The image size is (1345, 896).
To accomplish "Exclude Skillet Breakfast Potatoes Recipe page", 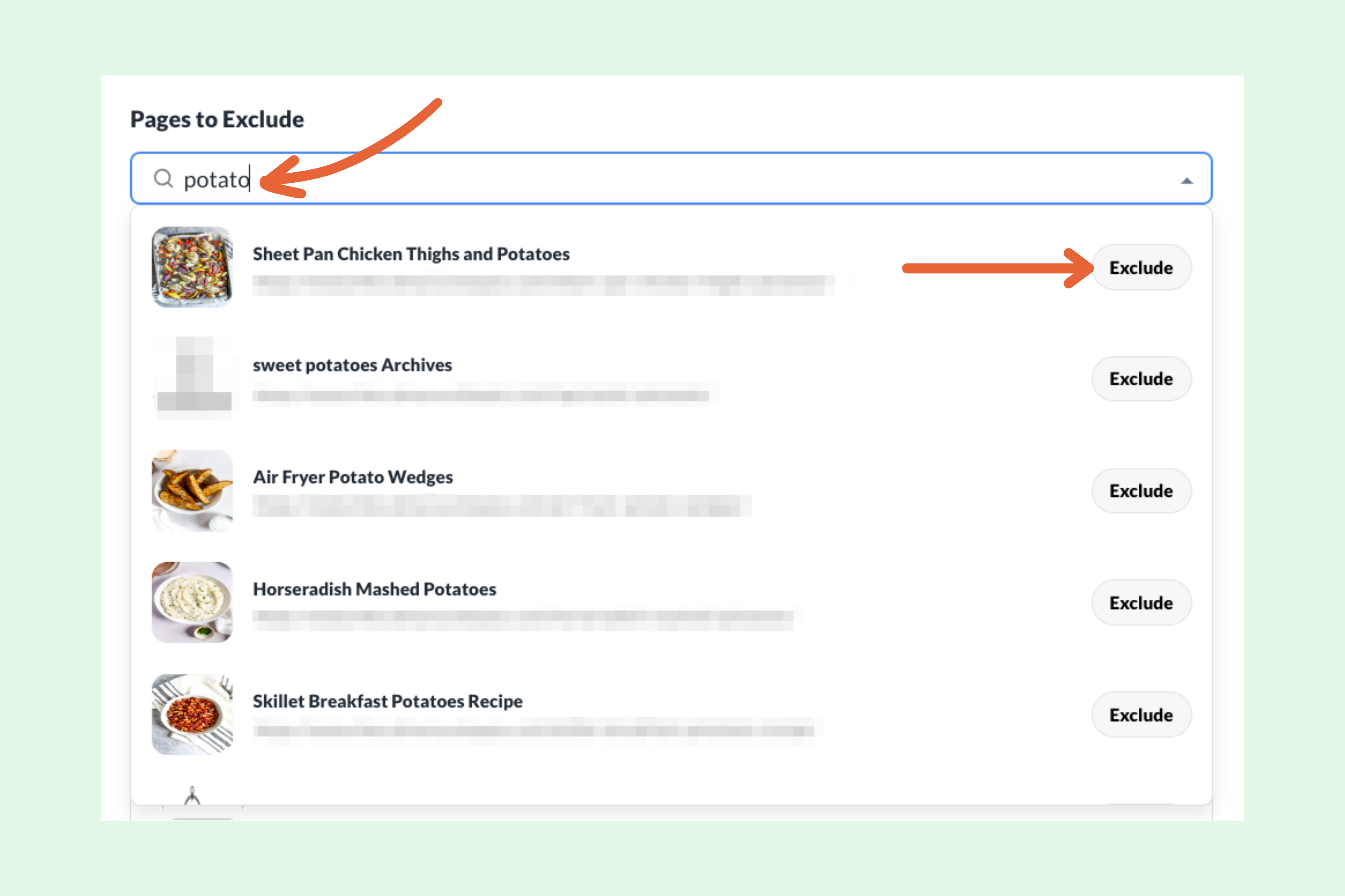I will point(1141,714).
